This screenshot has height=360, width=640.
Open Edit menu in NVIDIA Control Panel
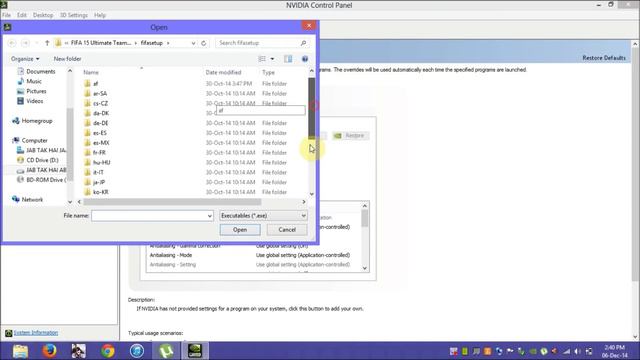[22, 15]
